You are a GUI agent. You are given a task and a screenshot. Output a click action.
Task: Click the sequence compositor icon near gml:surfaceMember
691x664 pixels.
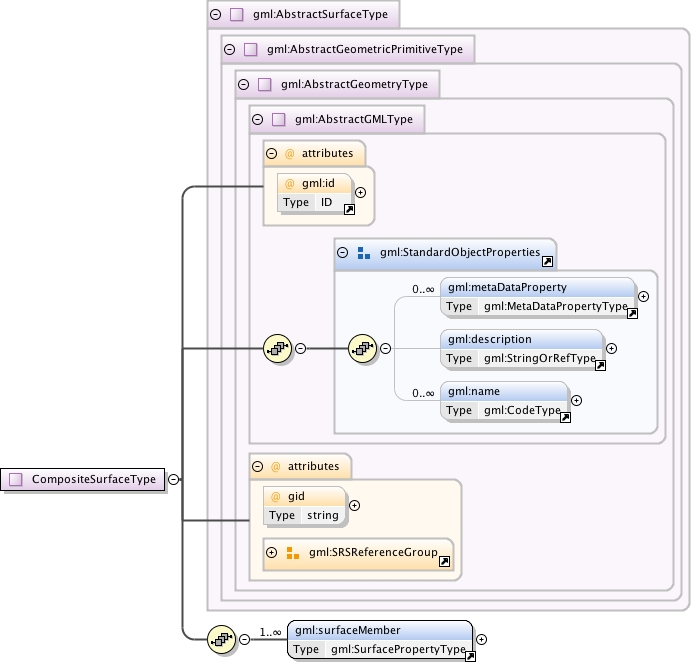222,639
